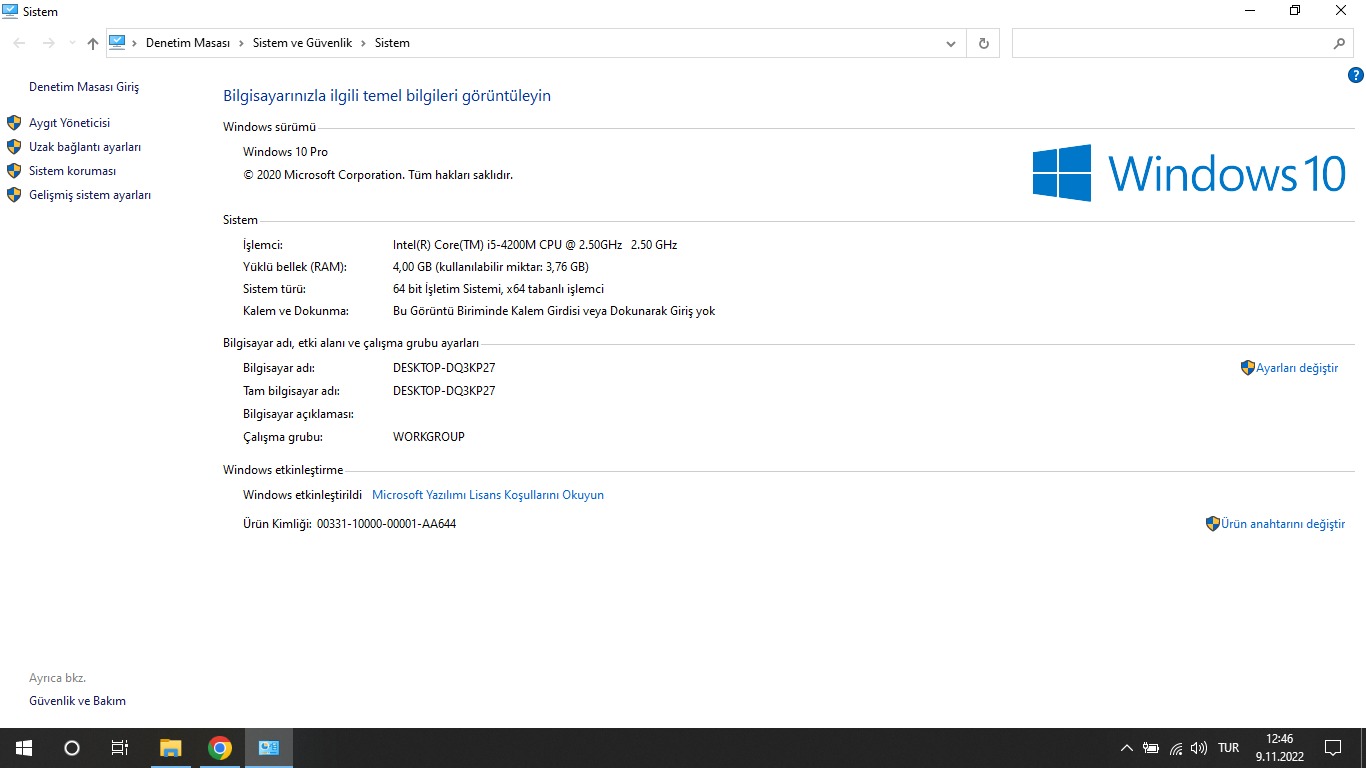The image size is (1366, 768).
Task: Click the speaker volume tray icon
Action: (1199, 748)
